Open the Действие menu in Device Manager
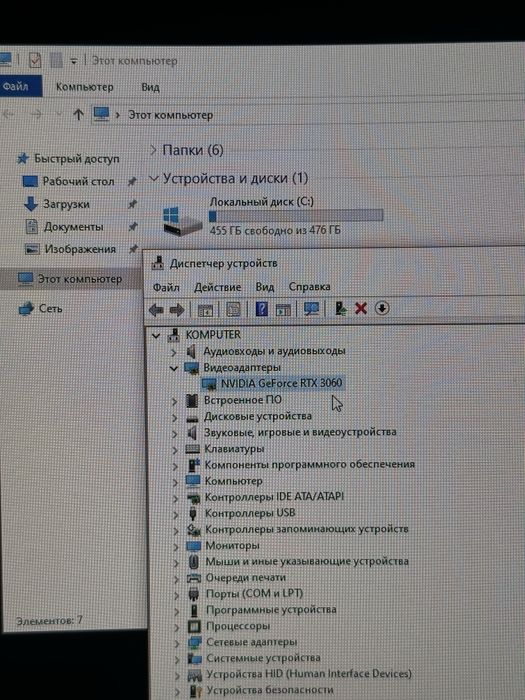Screen dimensions: 525x700 [x=217, y=287]
